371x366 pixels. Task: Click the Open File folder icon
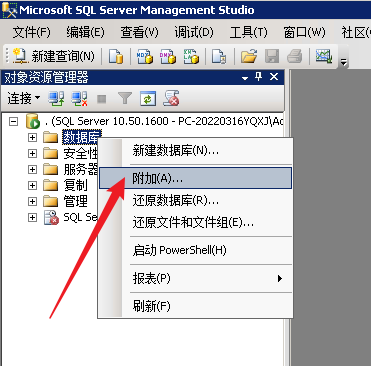point(249,56)
